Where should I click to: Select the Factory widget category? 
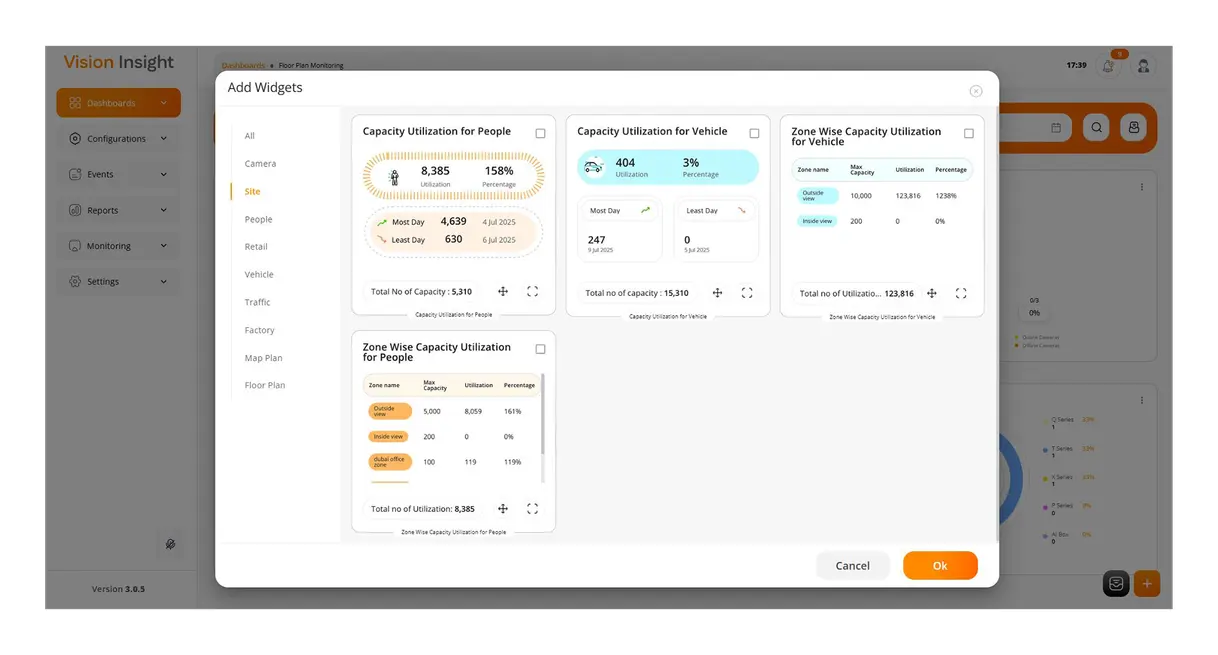point(259,330)
